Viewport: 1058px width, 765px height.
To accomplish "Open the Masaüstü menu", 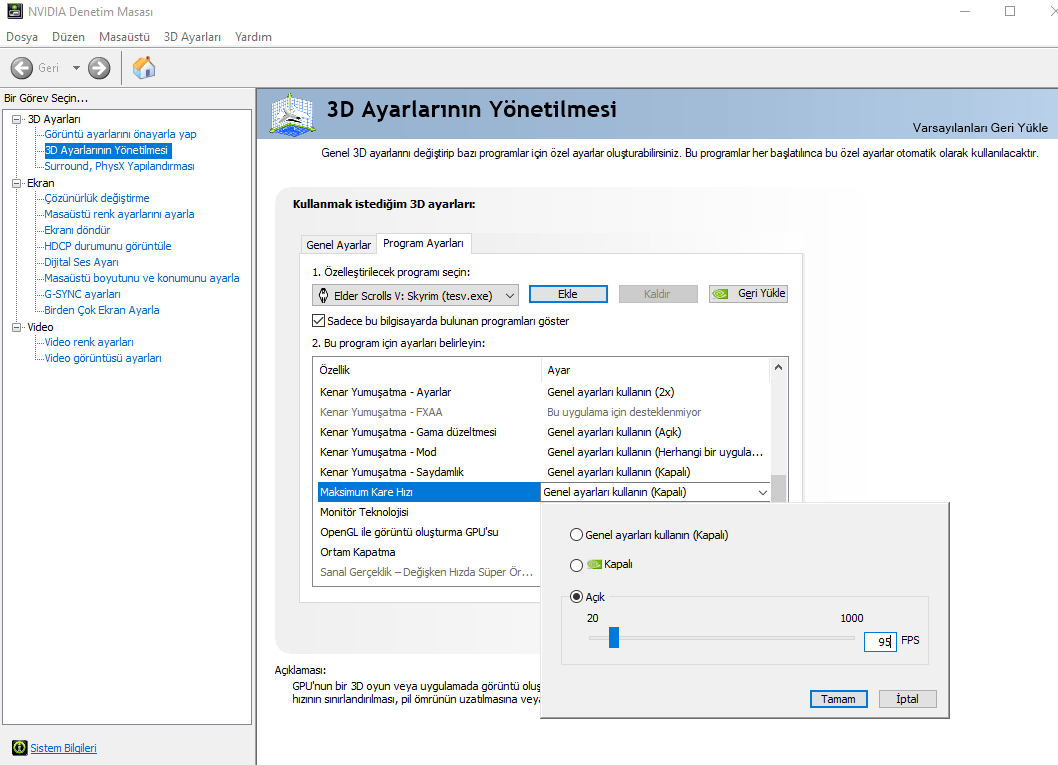I will (x=124, y=36).
